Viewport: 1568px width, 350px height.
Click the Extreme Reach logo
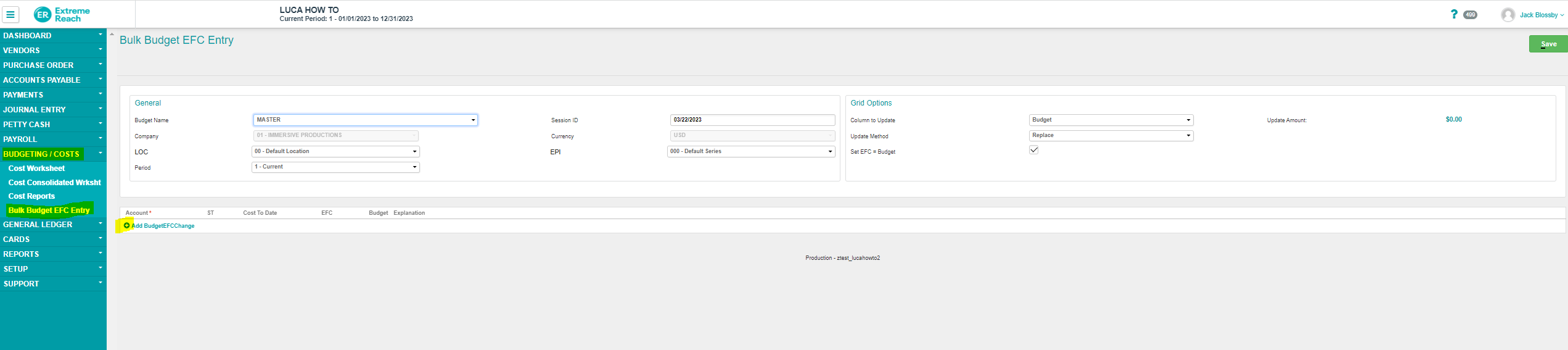click(x=62, y=14)
